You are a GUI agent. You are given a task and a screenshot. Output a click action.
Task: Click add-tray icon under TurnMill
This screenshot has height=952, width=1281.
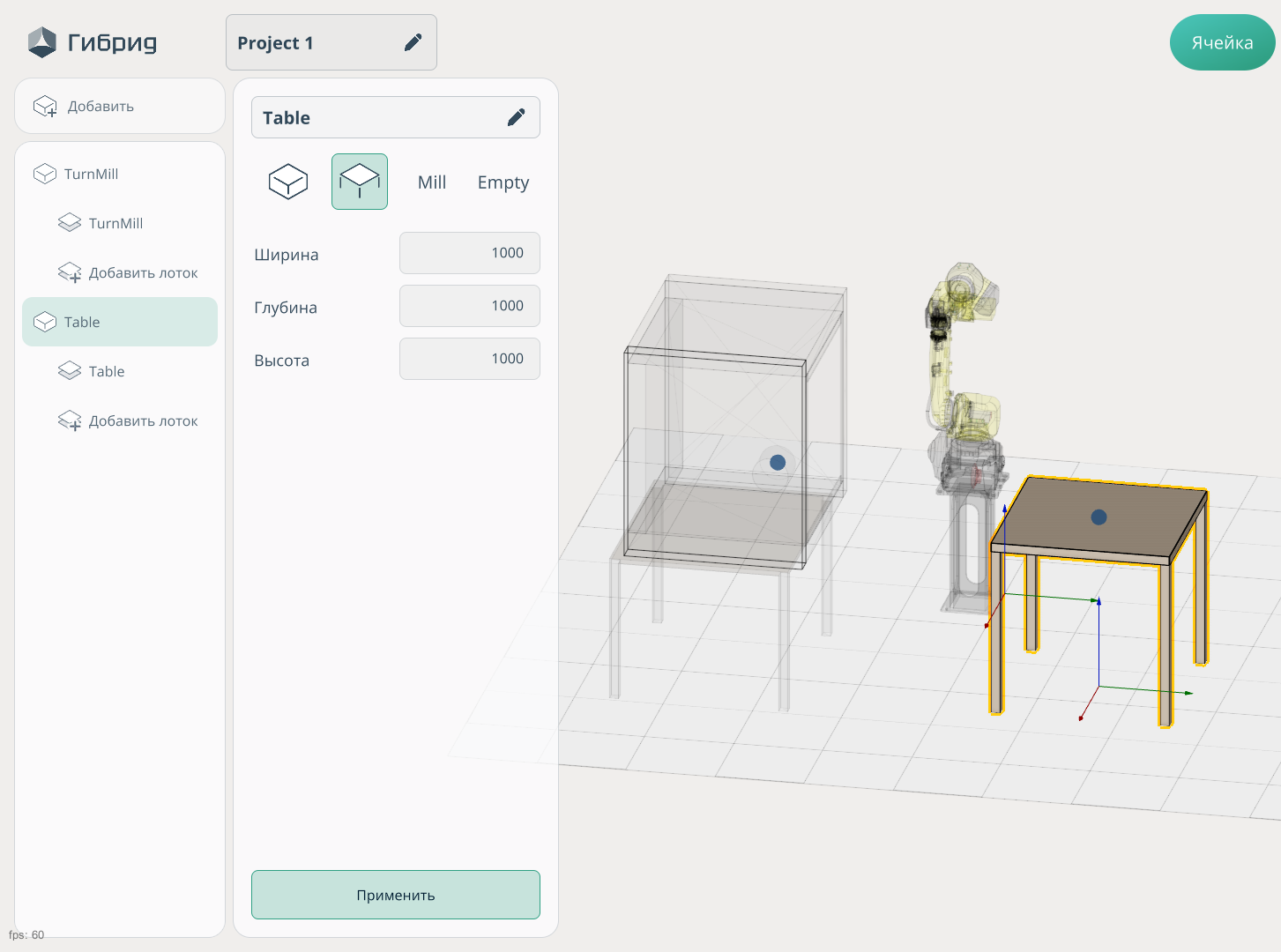click(x=70, y=273)
